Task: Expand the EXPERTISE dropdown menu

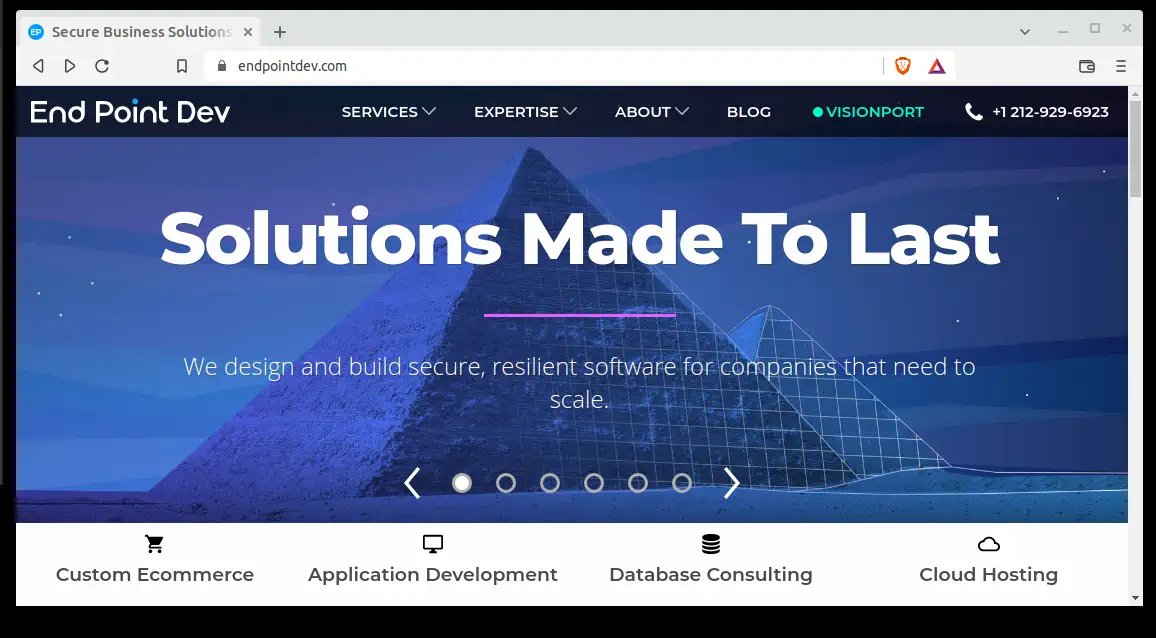Action: [525, 112]
